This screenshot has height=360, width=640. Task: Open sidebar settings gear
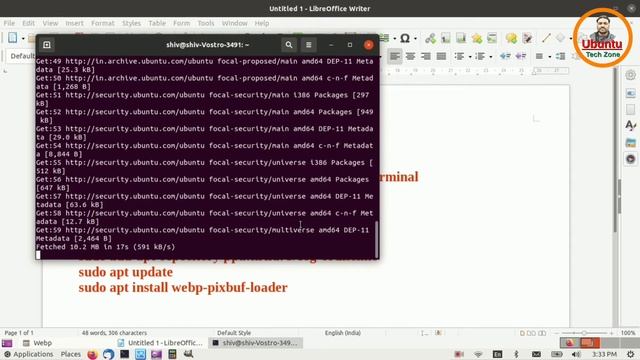point(631,75)
